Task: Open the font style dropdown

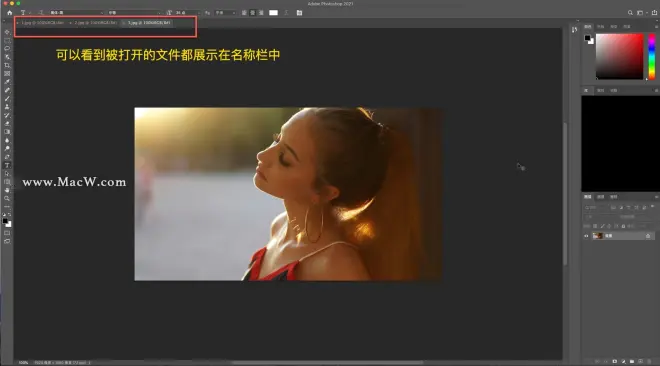Action: click(x=134, y=13)
